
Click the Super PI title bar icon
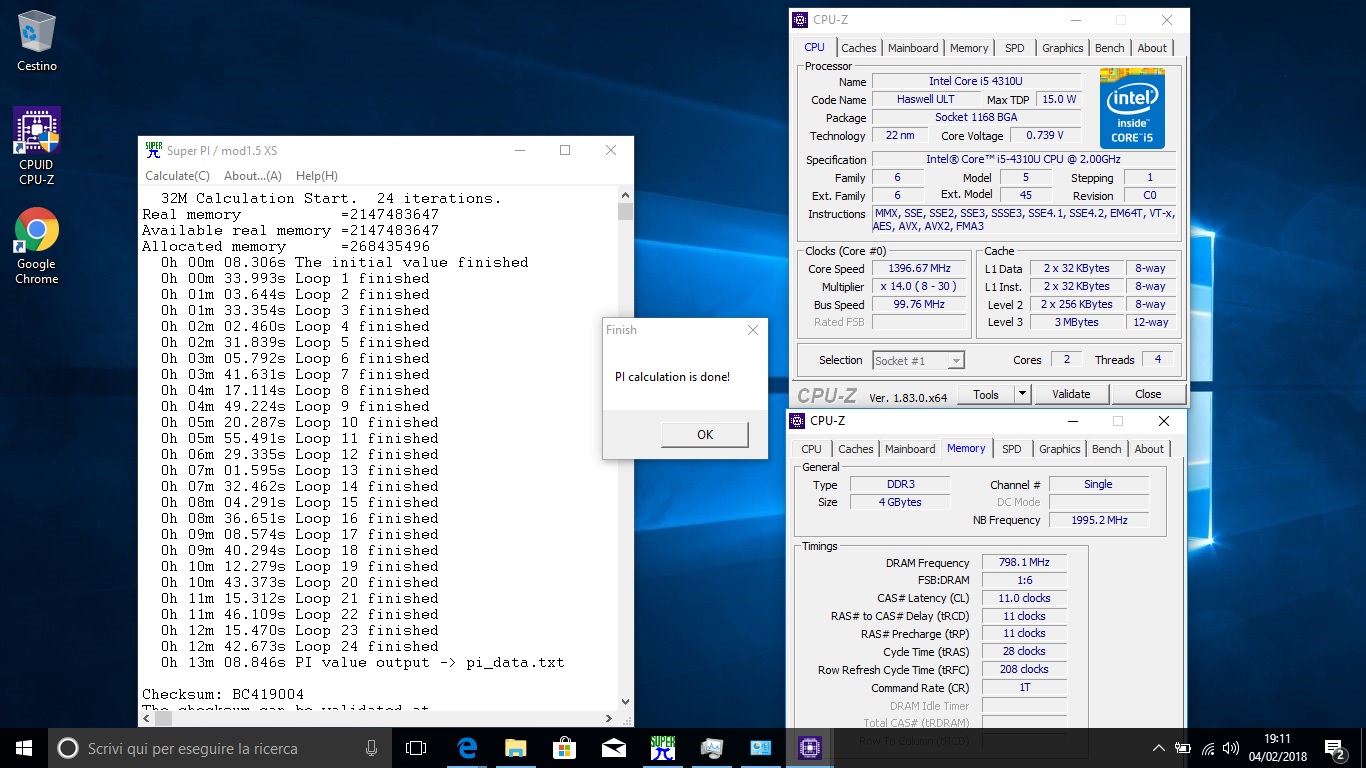click(153, 150)
